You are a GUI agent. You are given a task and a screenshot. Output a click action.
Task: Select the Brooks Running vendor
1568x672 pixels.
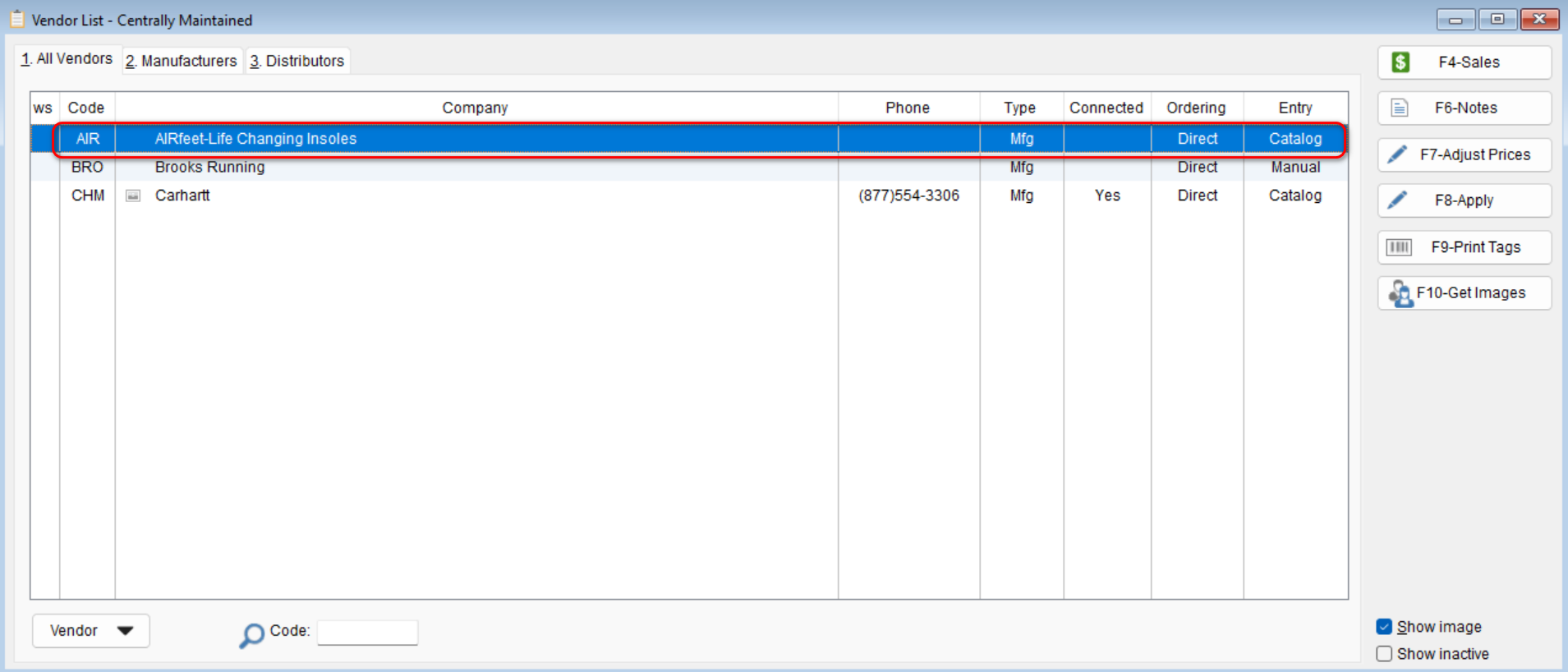coord(209,167)
